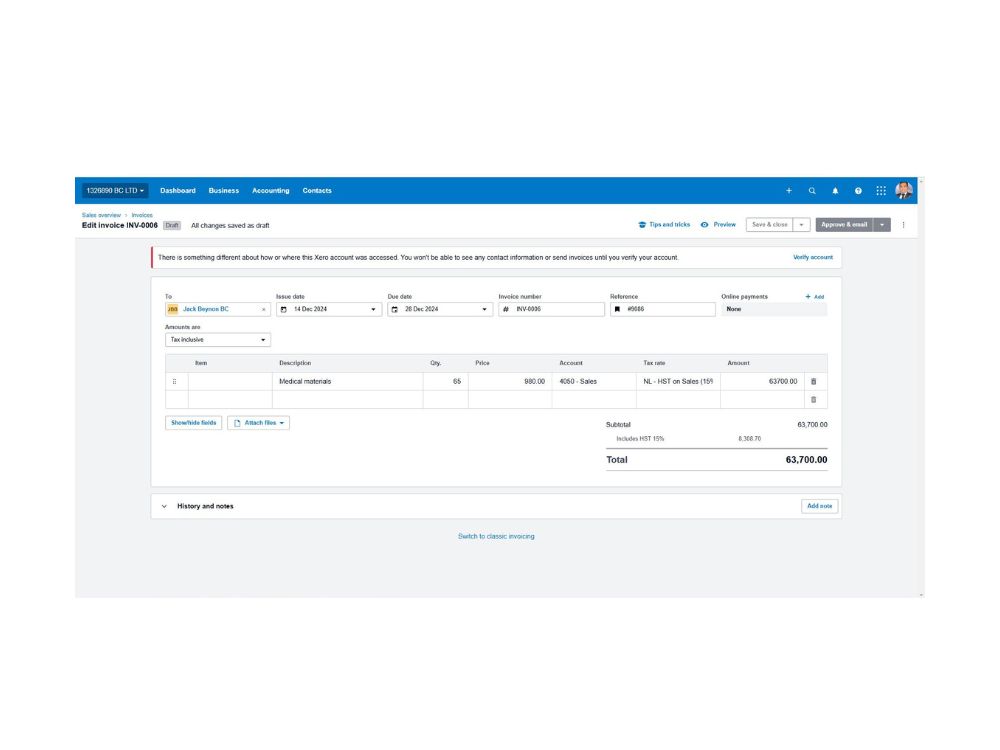Click the Item cell of first row

coord(230,381)
